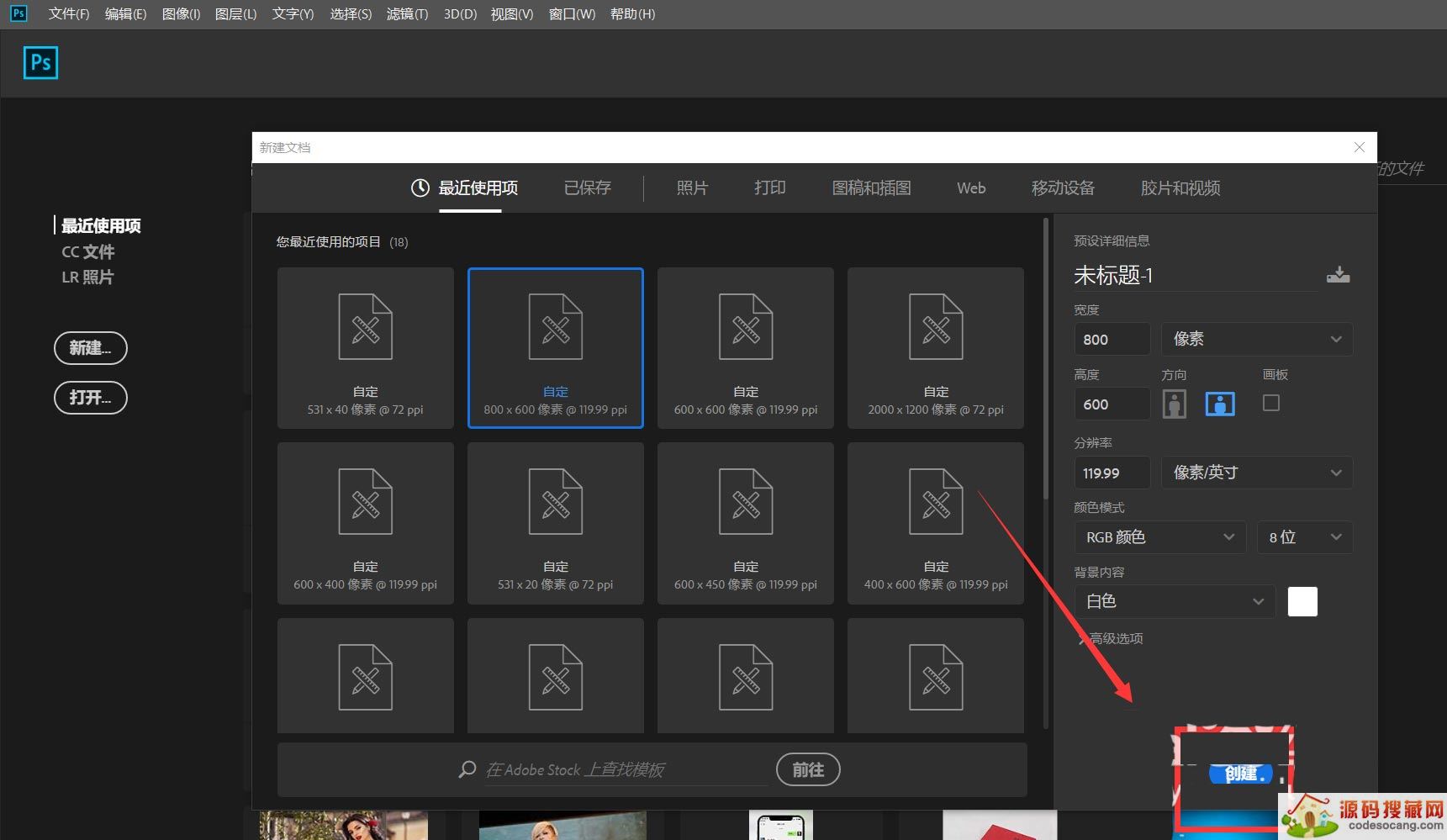Click the 前往 button

click(x=807, y=769)
